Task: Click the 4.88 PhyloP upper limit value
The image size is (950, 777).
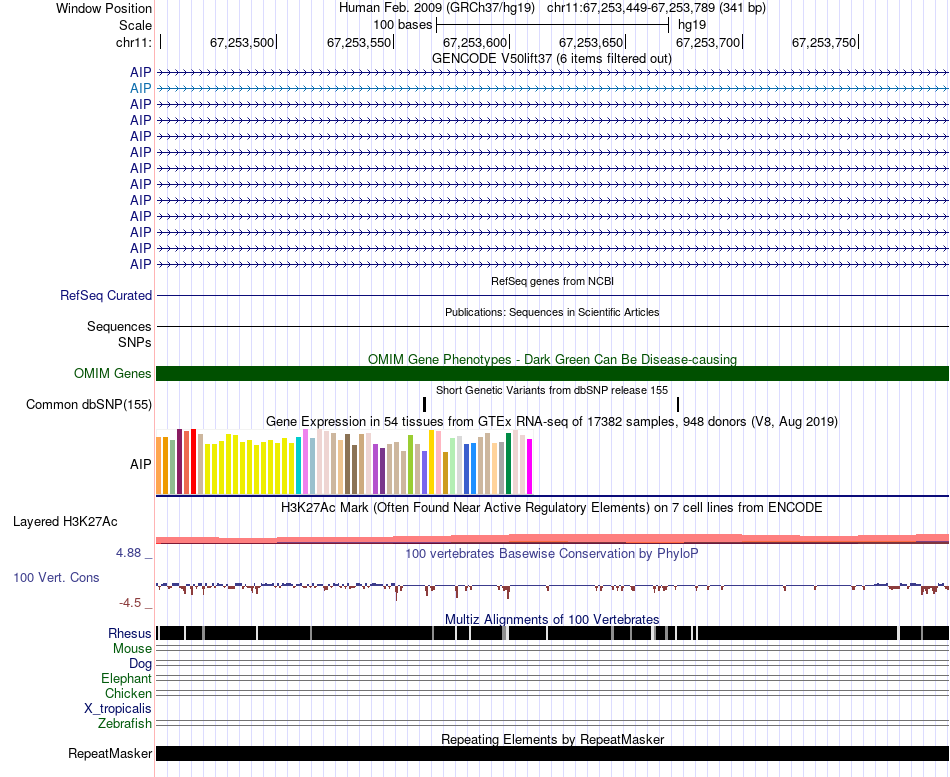Action: click(x=128, y=553)
